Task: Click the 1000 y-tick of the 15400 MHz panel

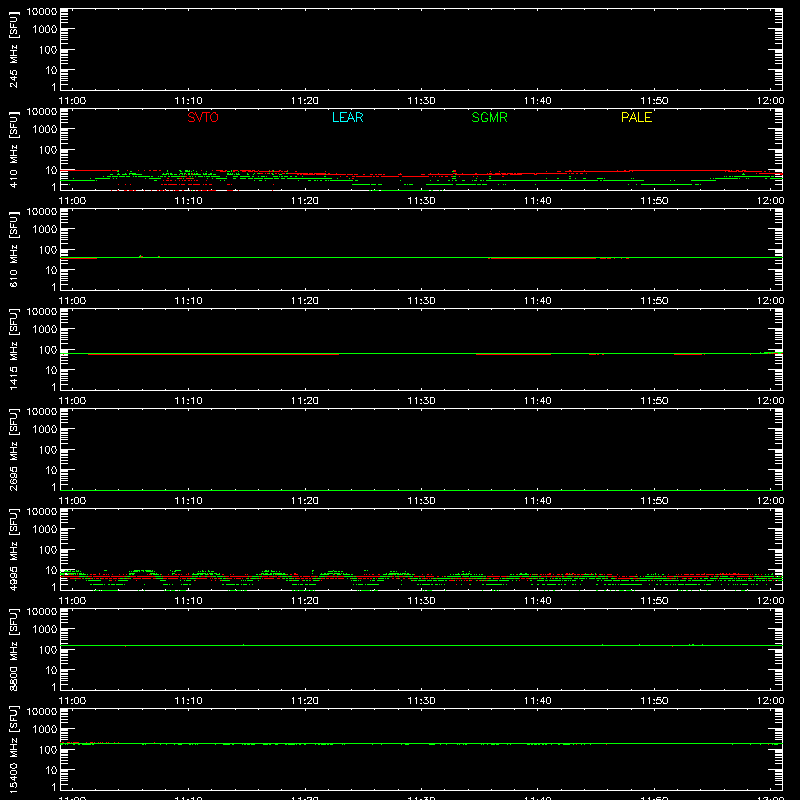Action: tap(45, 730)
